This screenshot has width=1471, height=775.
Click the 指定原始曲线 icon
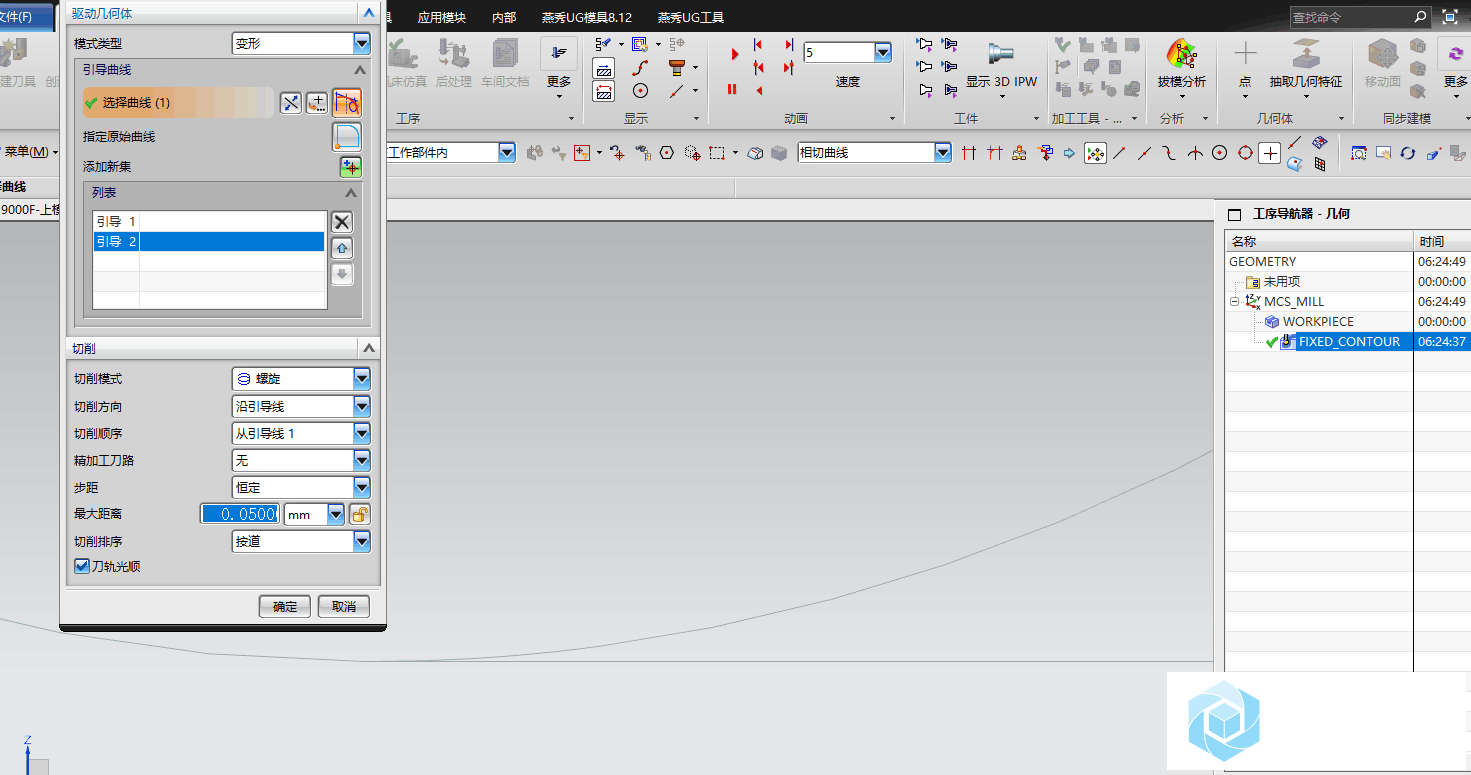click(x=347, y=137)
